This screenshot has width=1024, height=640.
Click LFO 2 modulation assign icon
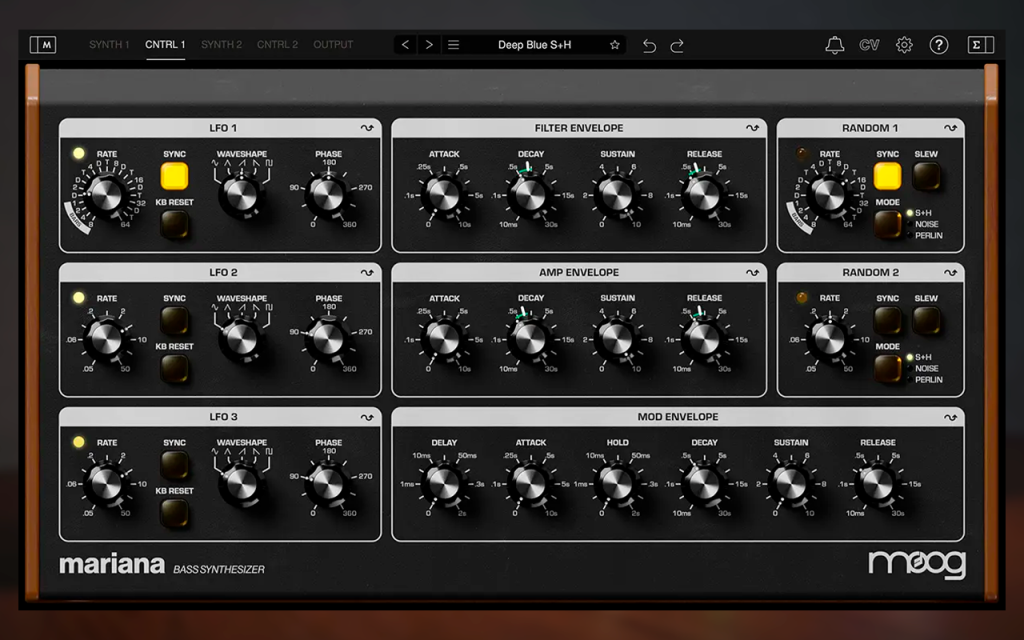[x=367, y=272]
